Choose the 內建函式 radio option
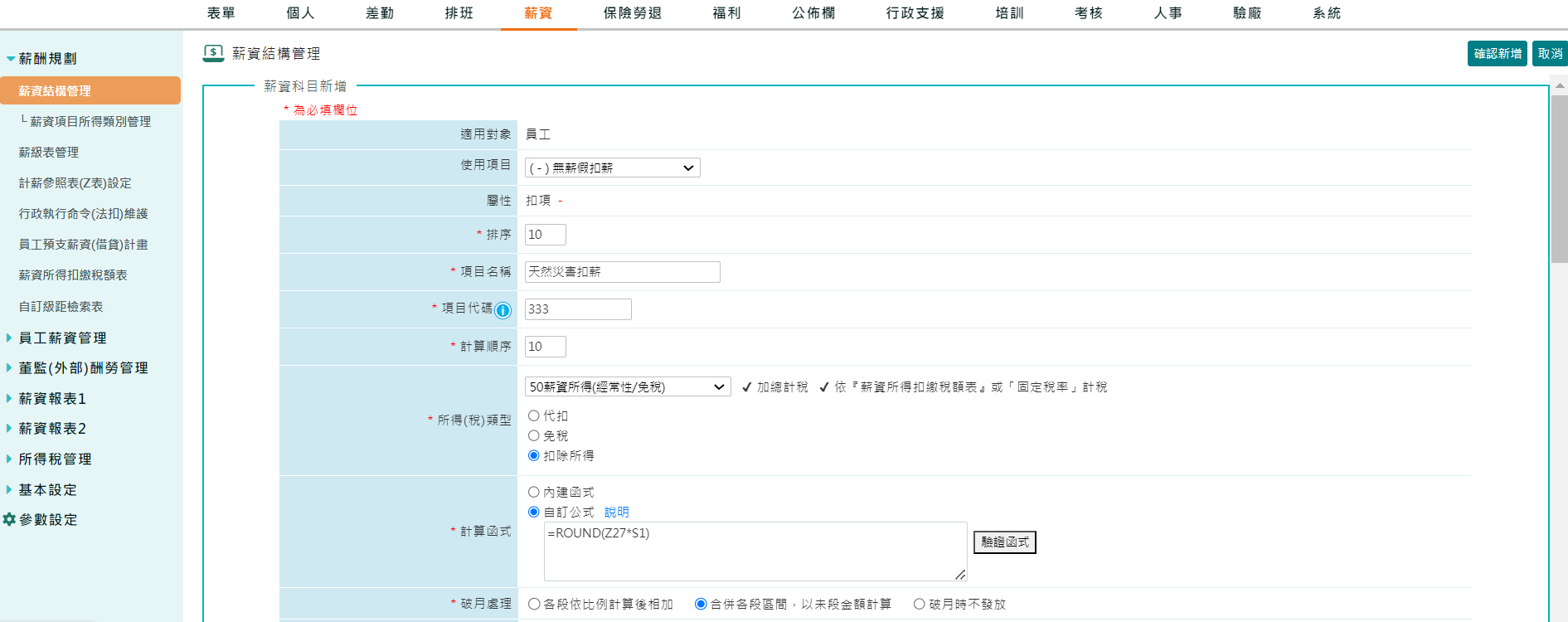The height and width of the screenshot is (622, 1568). (x=534, y=492)
